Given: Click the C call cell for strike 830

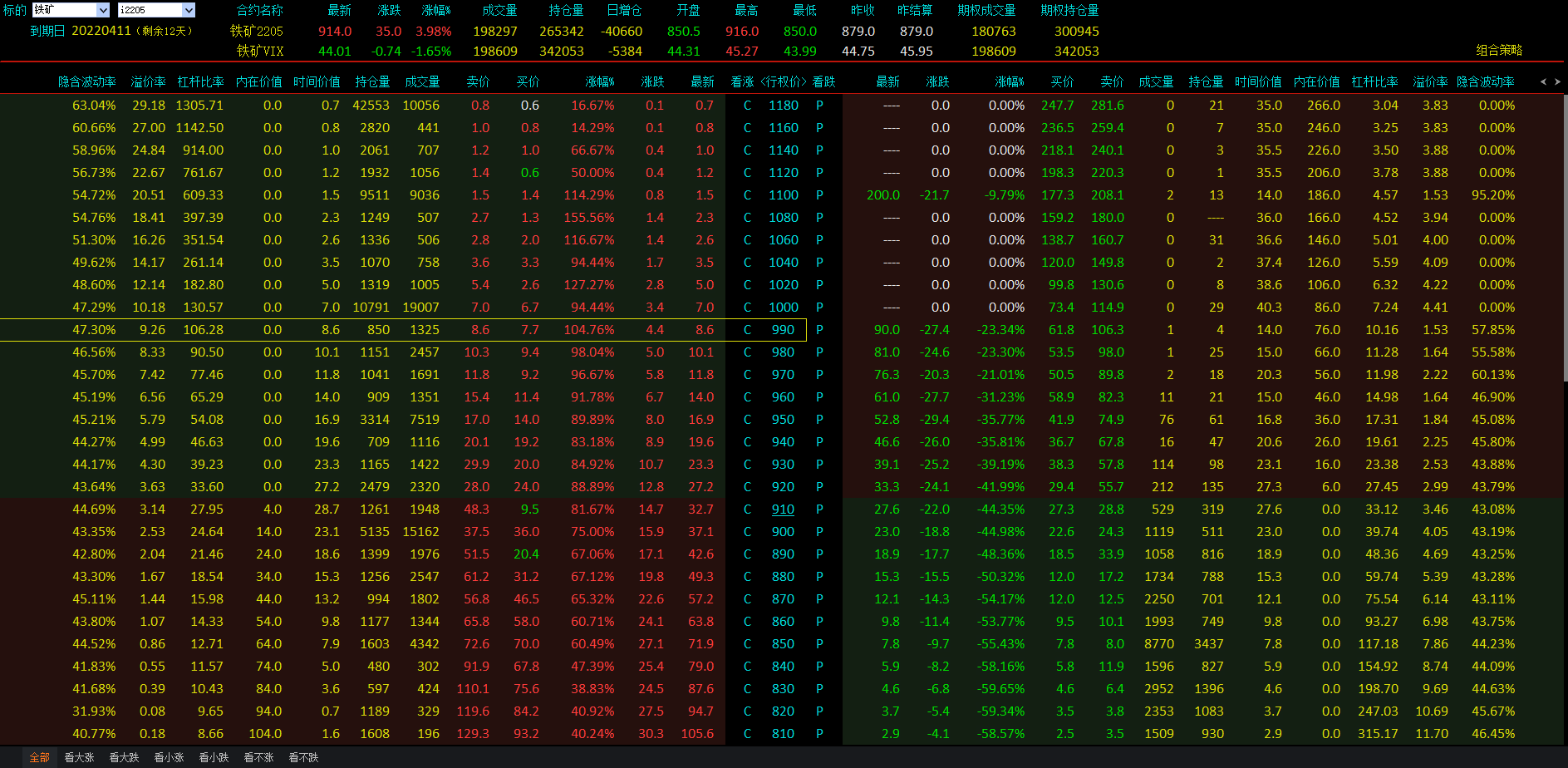Looking at the screenshot, I should [747, 688].
